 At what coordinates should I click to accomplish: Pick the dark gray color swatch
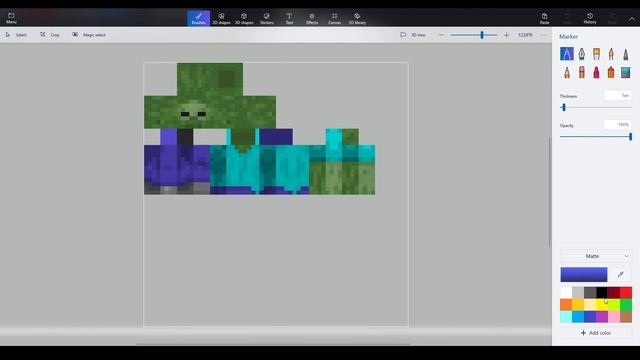click(x=590, y=293)
